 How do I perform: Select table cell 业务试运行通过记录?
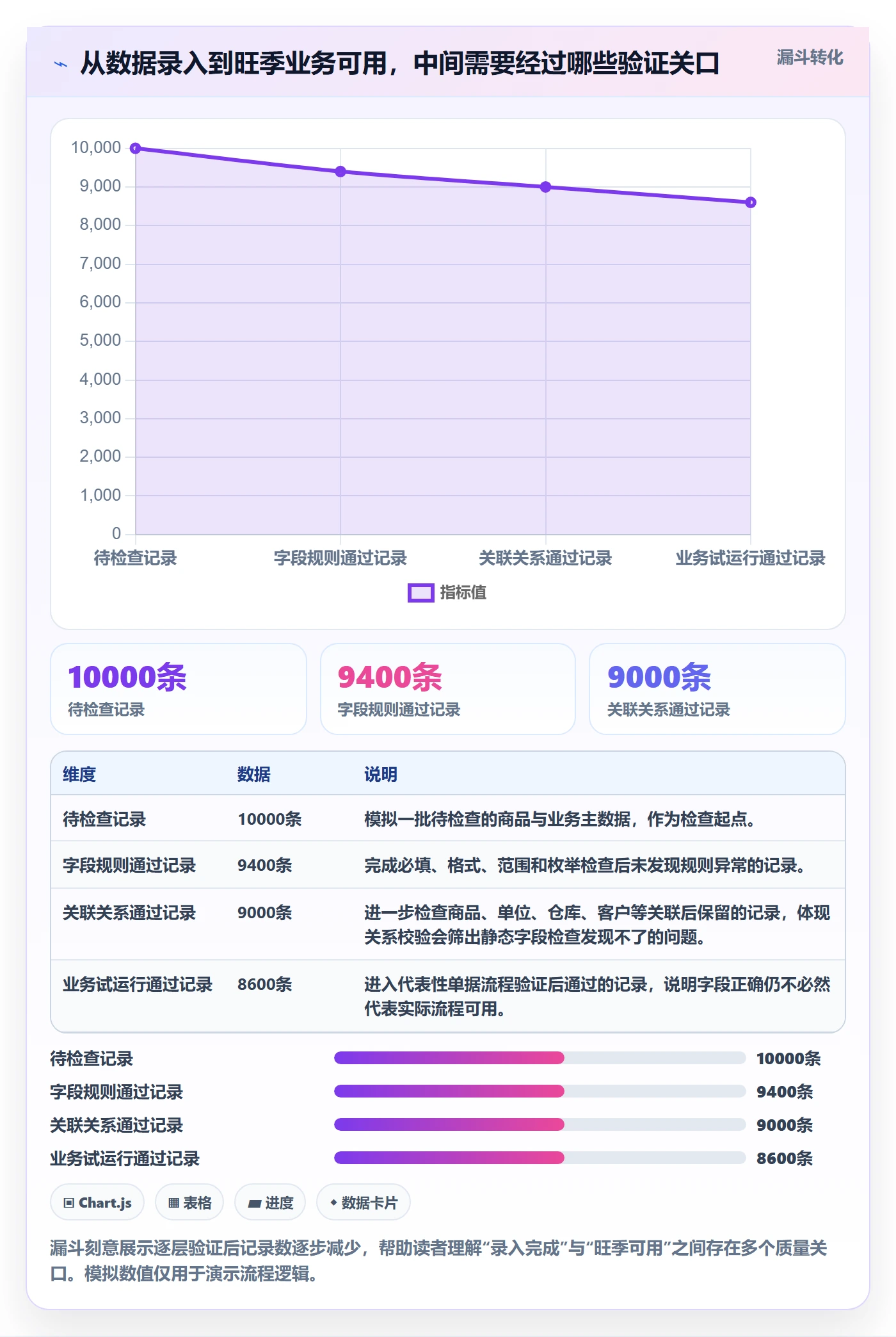tap(138, 984)
